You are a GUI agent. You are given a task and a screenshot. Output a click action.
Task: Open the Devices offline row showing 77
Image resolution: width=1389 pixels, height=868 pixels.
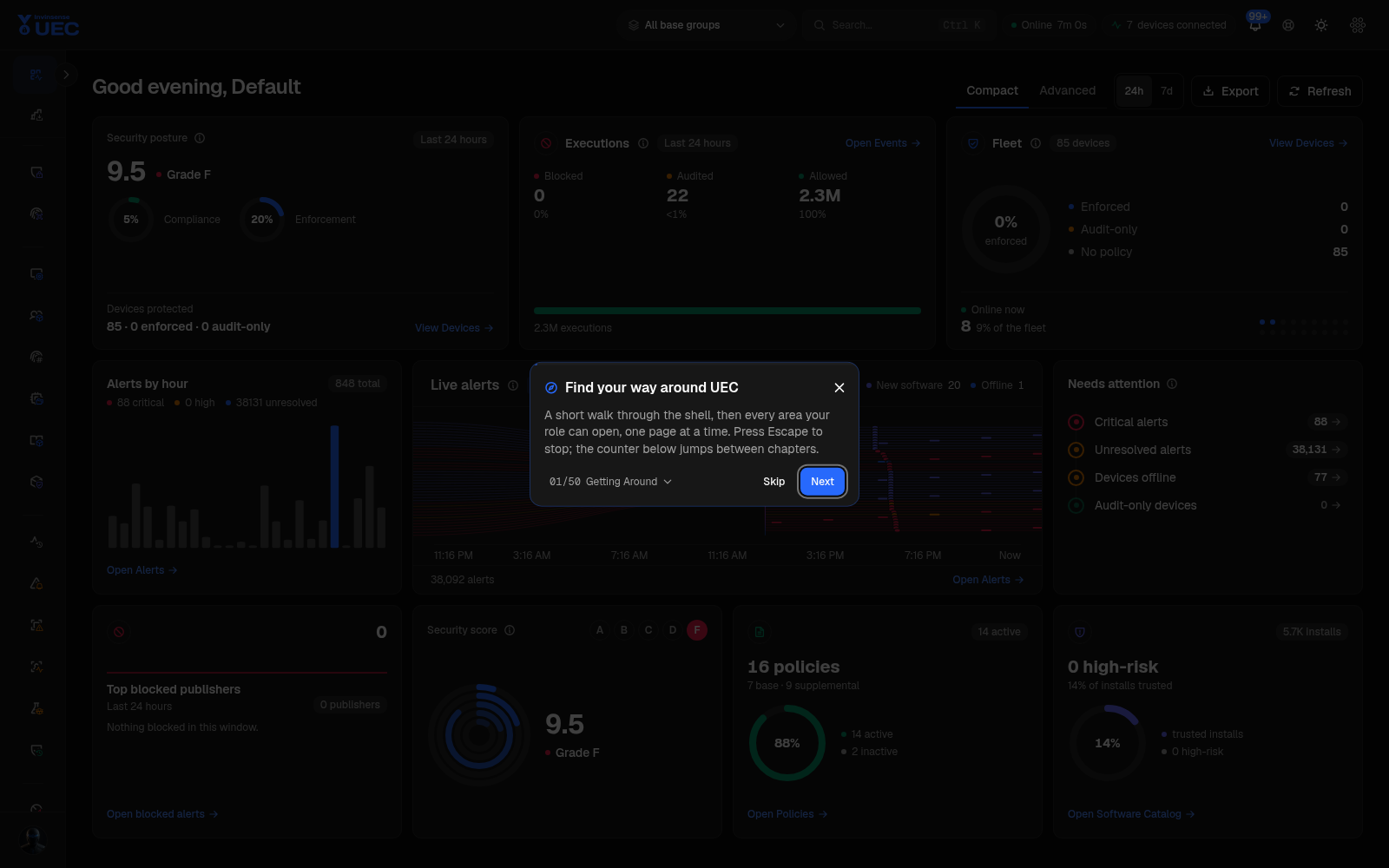coord(1207,477)
